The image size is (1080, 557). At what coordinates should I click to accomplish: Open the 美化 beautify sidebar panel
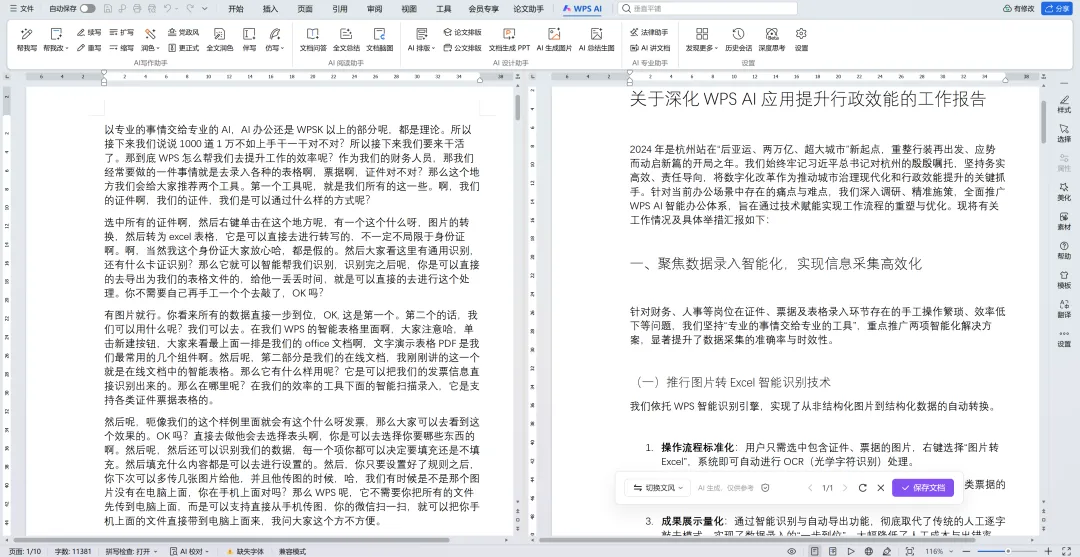pyautogui.click(x=1064, y=192)
